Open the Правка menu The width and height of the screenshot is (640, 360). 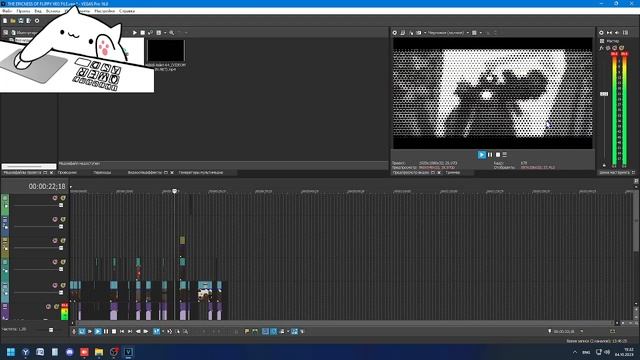23,11
